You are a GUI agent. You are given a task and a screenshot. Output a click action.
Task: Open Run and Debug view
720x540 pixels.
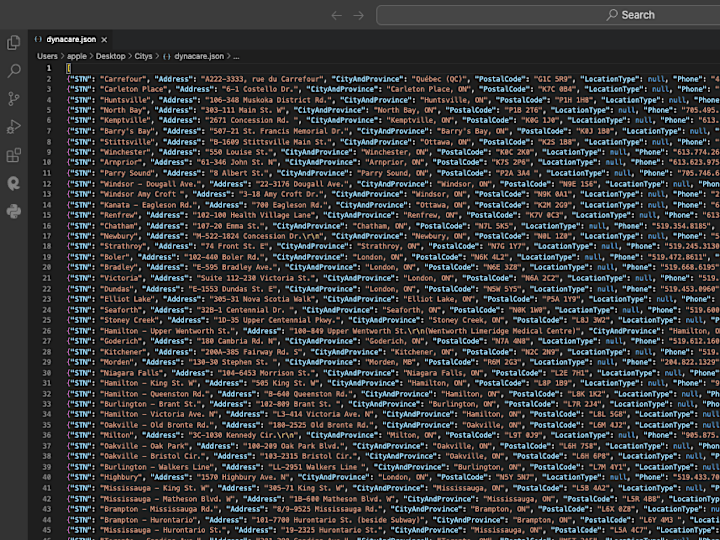(x=13, y=127)
